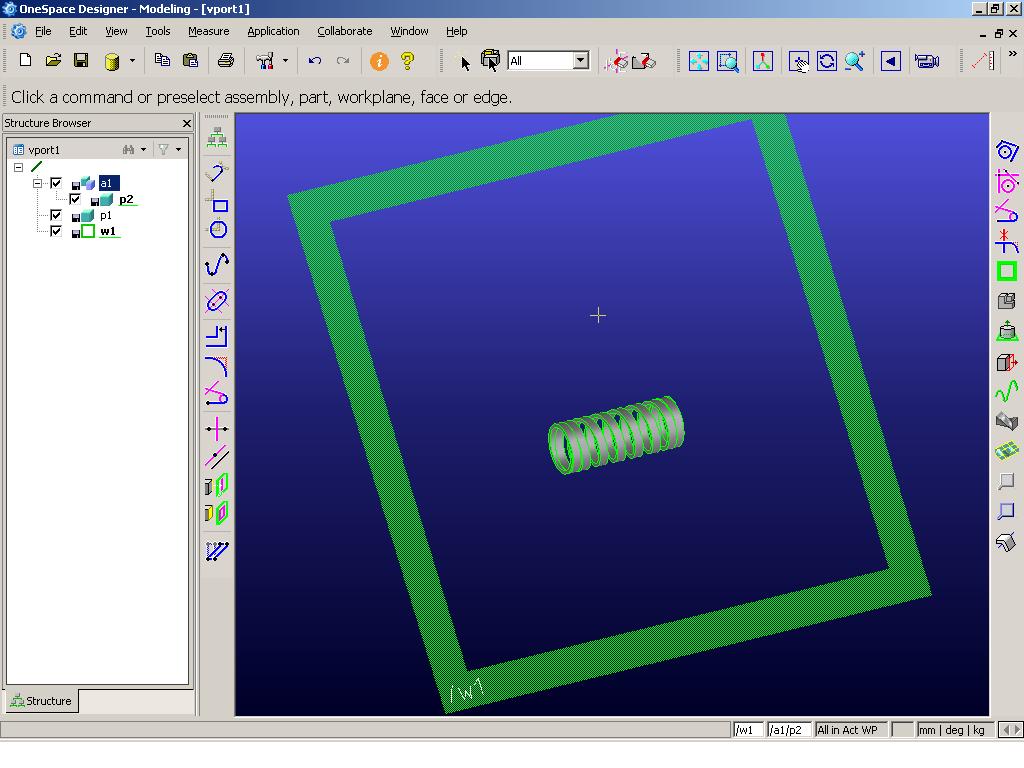Screen dimensions: 1024x768
Task: Click the rotate view circular arrows icon
Action: (x=827, y=61)
